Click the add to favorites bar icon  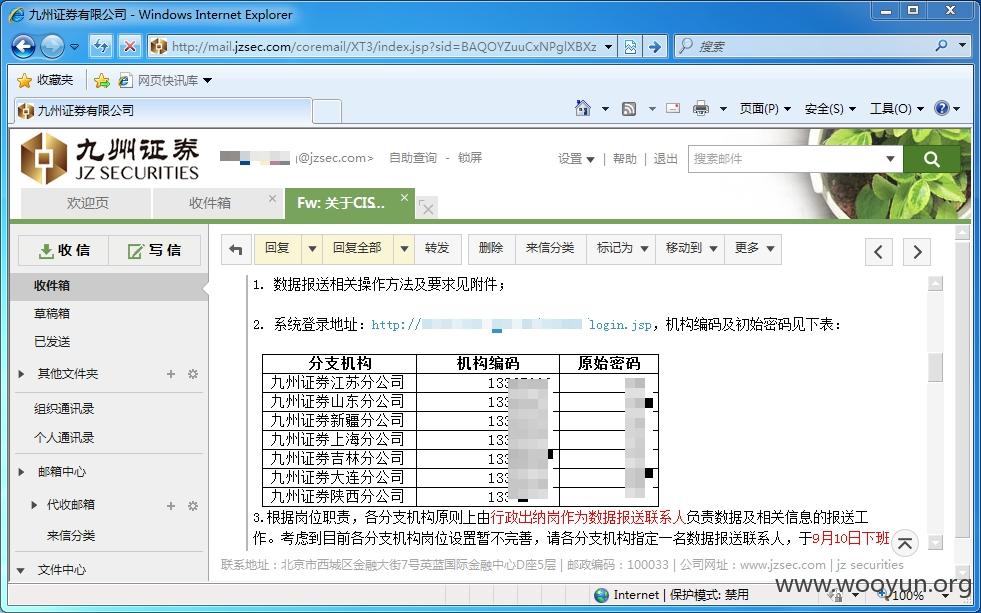(101, 80)
